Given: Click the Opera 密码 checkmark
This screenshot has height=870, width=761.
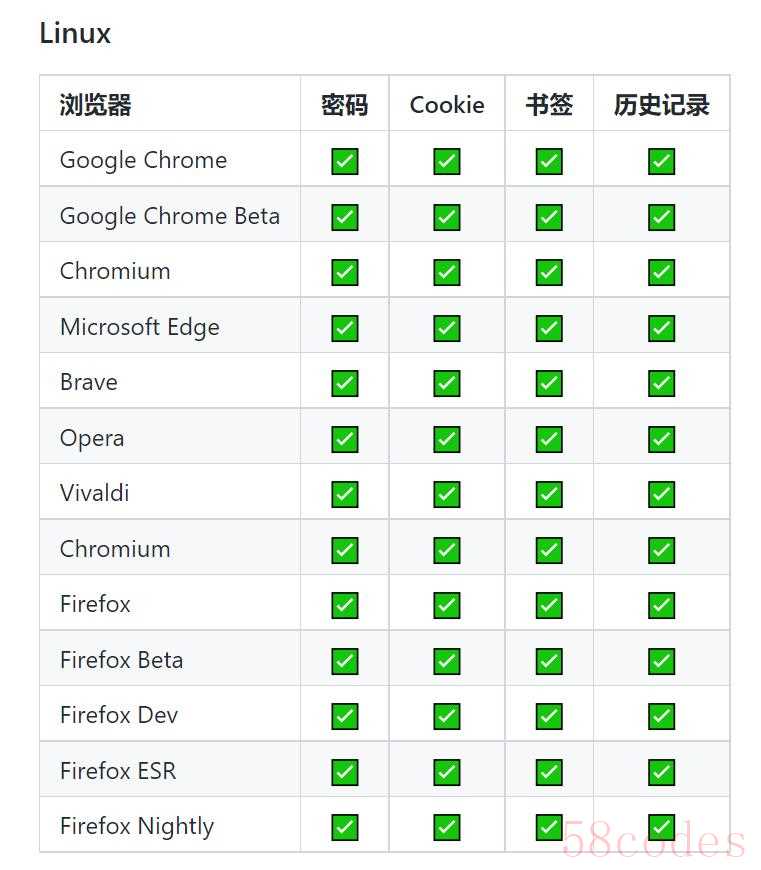Looking at the screenshot, I should tap(344, 439).
